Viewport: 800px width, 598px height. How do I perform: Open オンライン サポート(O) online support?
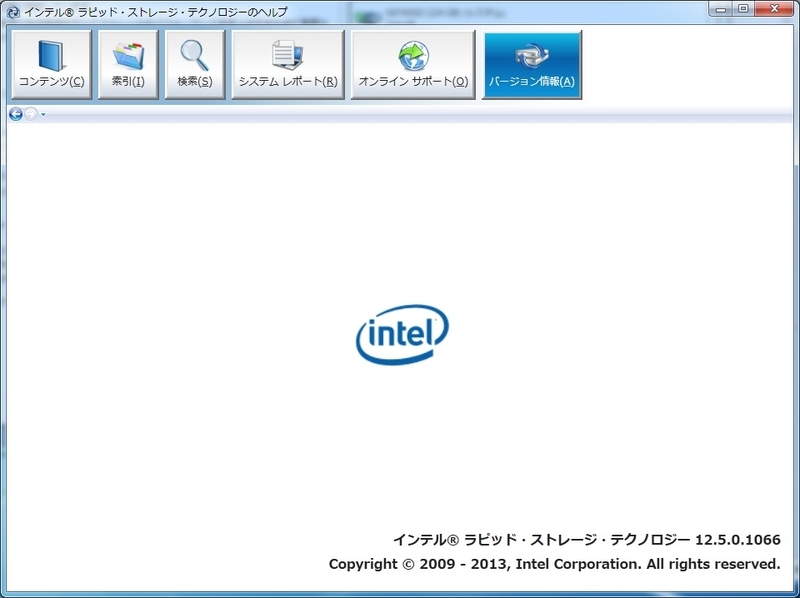pyautogui.click(x=413, y=64)
